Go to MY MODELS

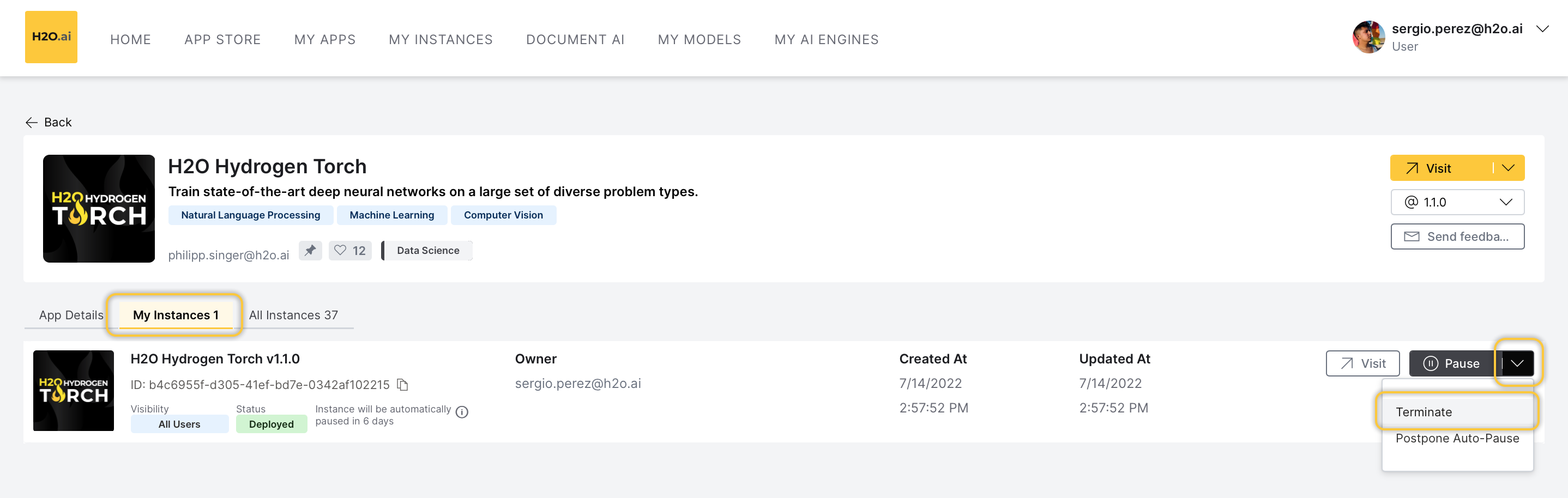[x=699, y=40]
